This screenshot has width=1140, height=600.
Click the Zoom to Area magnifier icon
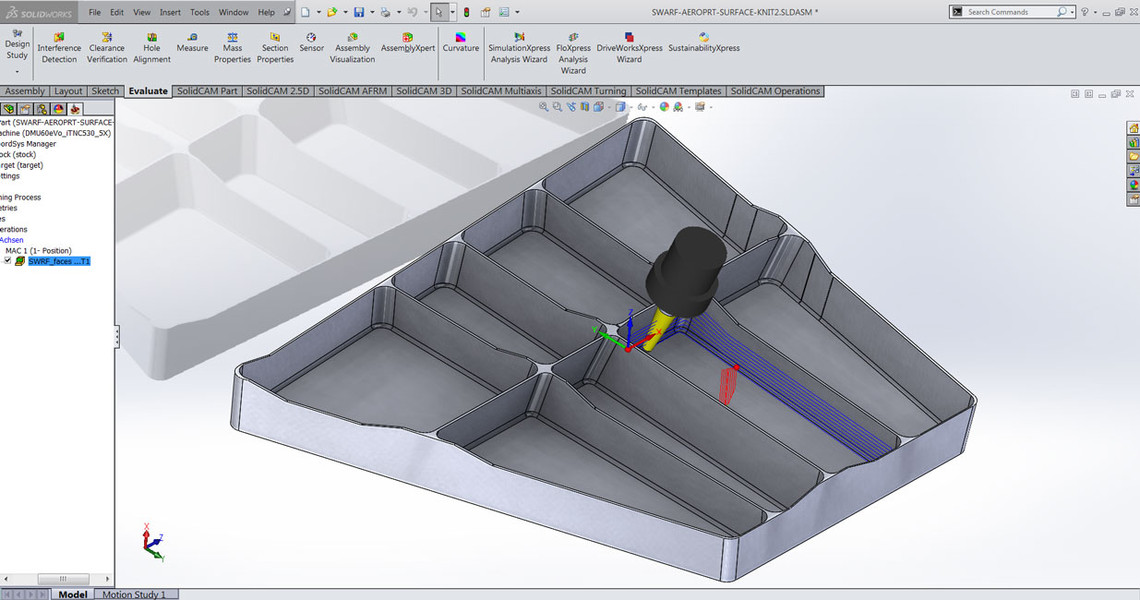tap(557, 107)
